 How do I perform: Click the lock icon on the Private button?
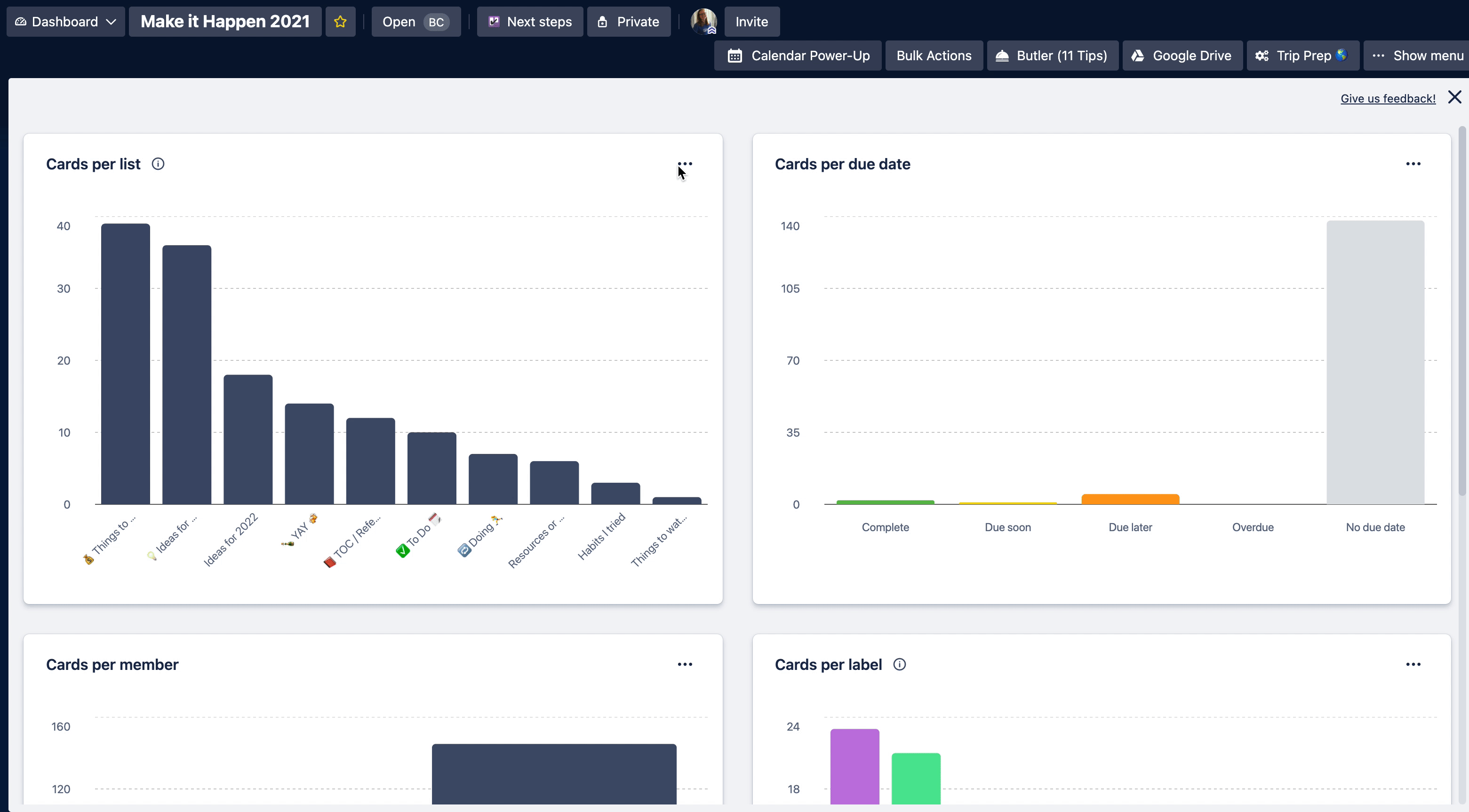click(x=602, y=22)
